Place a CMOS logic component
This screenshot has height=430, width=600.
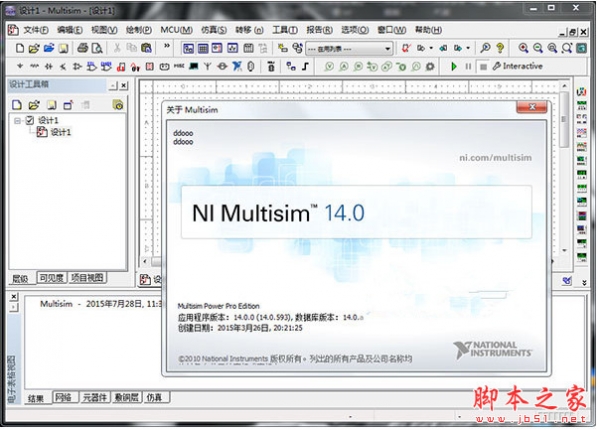pyautogui.click(x=106, y=66)
